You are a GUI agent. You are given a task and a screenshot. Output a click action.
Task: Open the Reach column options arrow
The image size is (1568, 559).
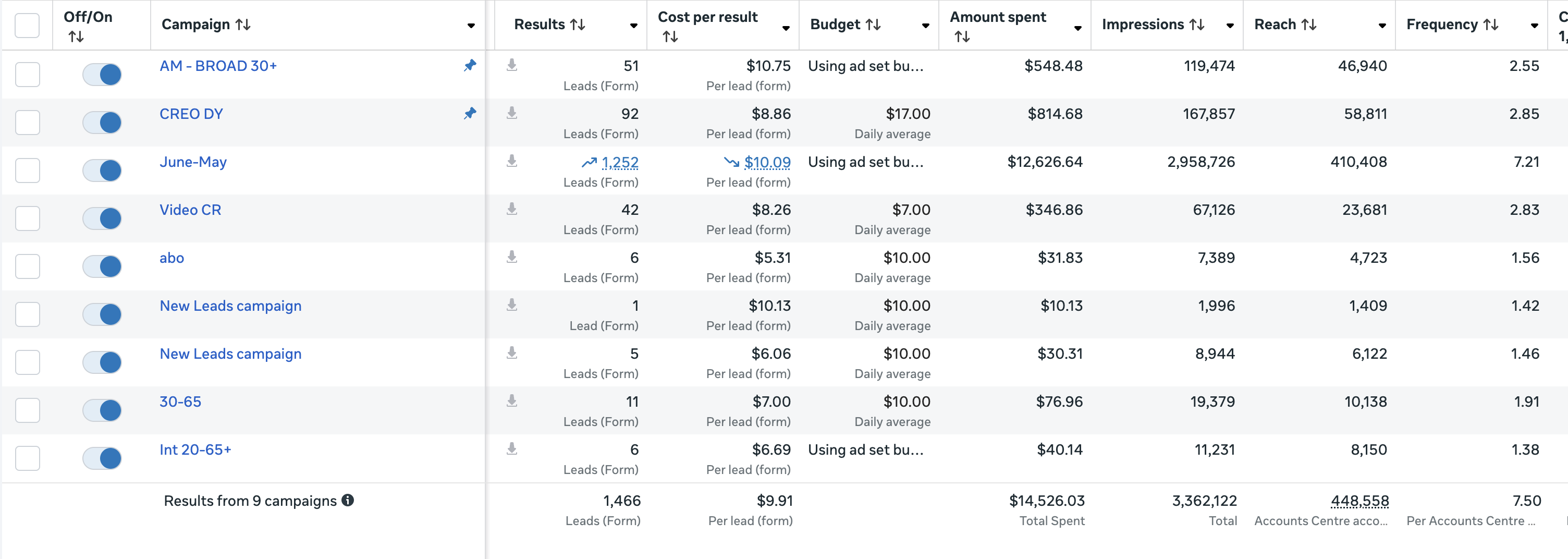tap(1382, 26)
